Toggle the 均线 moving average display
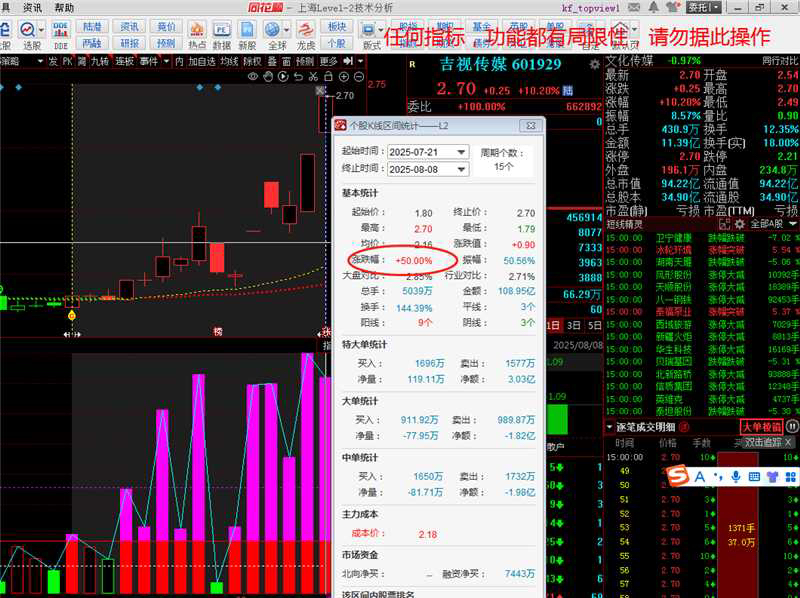The image size is (800, 598). click(230, 61)
